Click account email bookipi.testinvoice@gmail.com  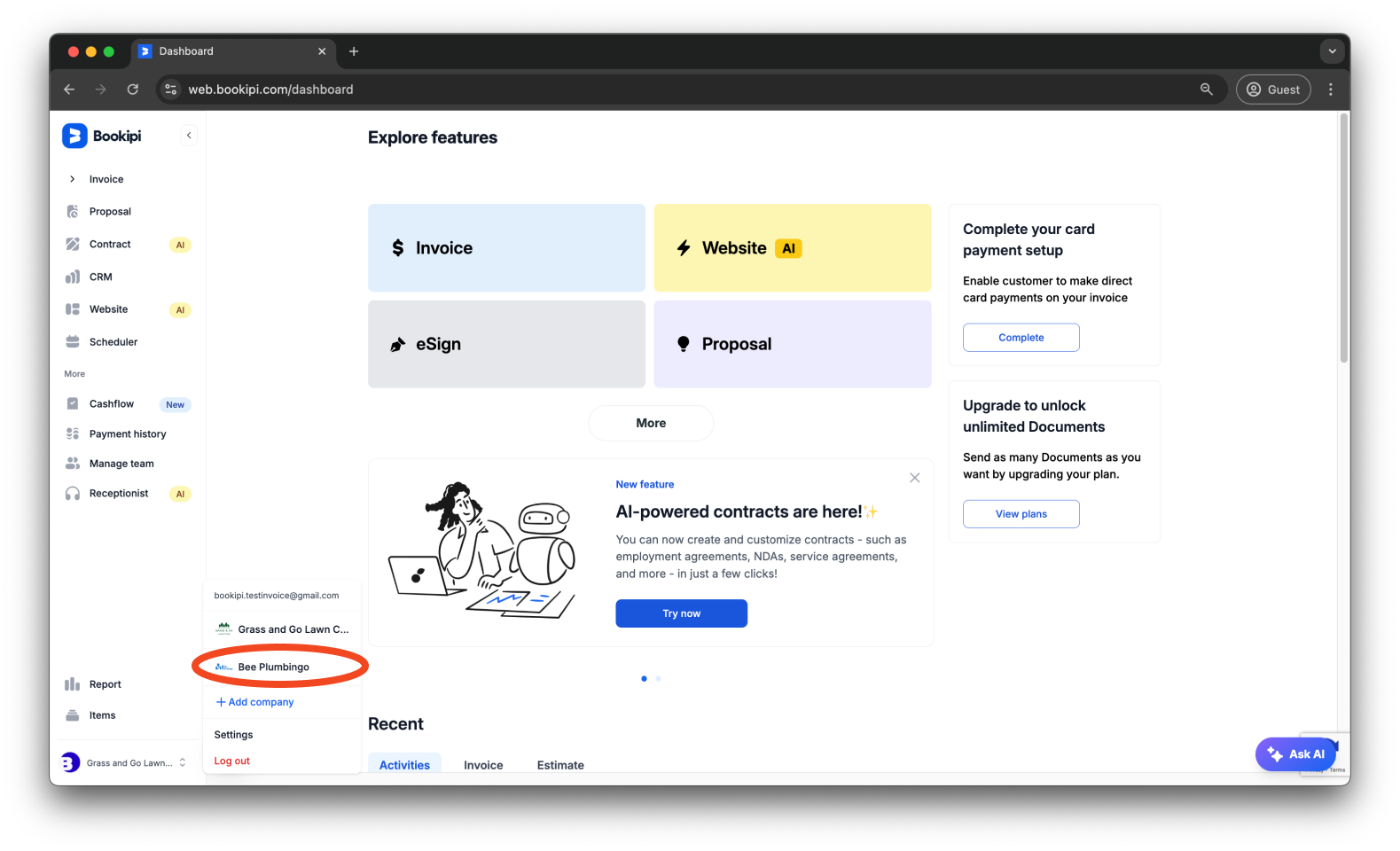click(x=277, y=596)
